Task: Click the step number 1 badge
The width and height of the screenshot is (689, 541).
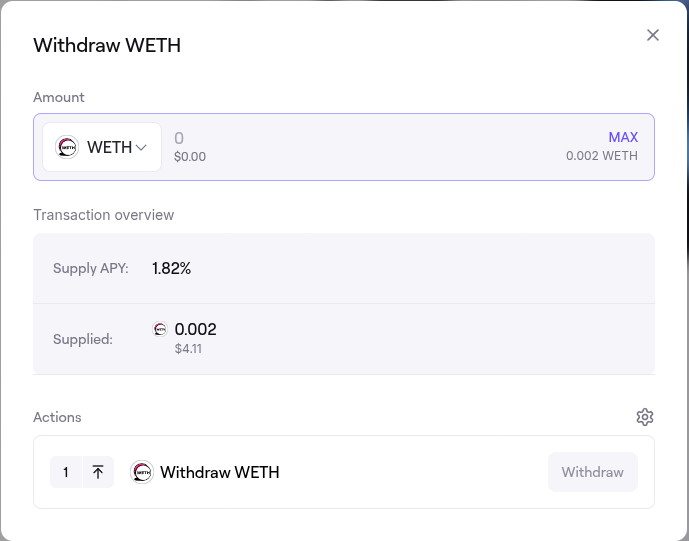Action: pos(66,472)
